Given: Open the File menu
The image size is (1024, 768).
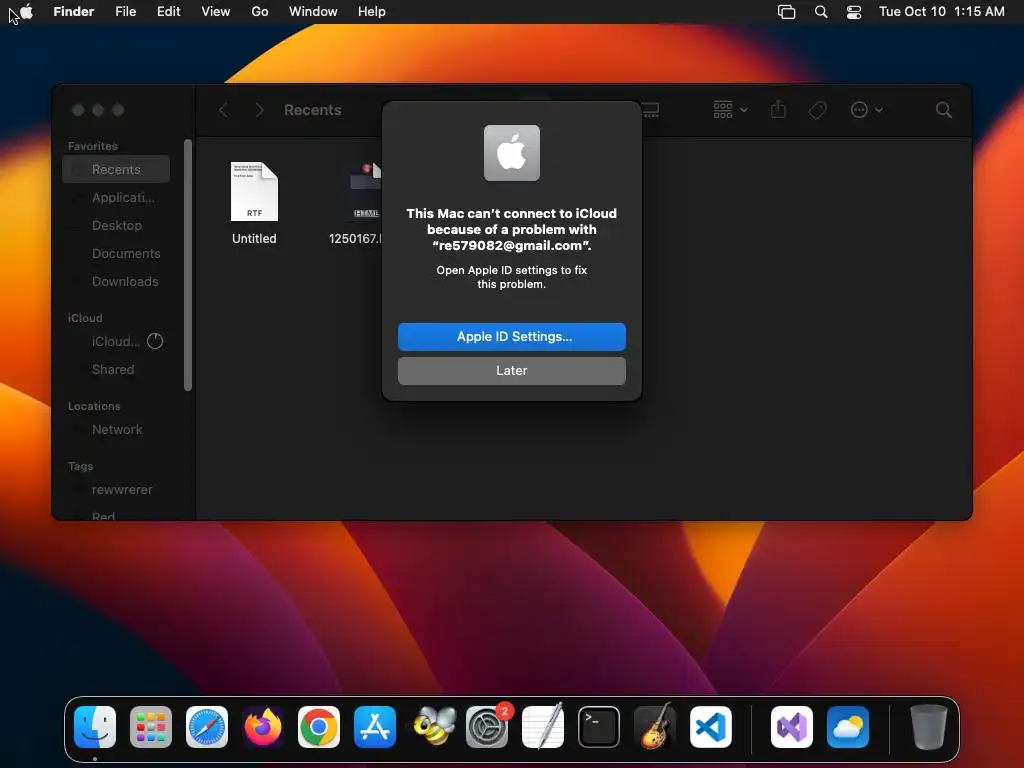Looking at the screenshot, I should click(x=125, y=11).
